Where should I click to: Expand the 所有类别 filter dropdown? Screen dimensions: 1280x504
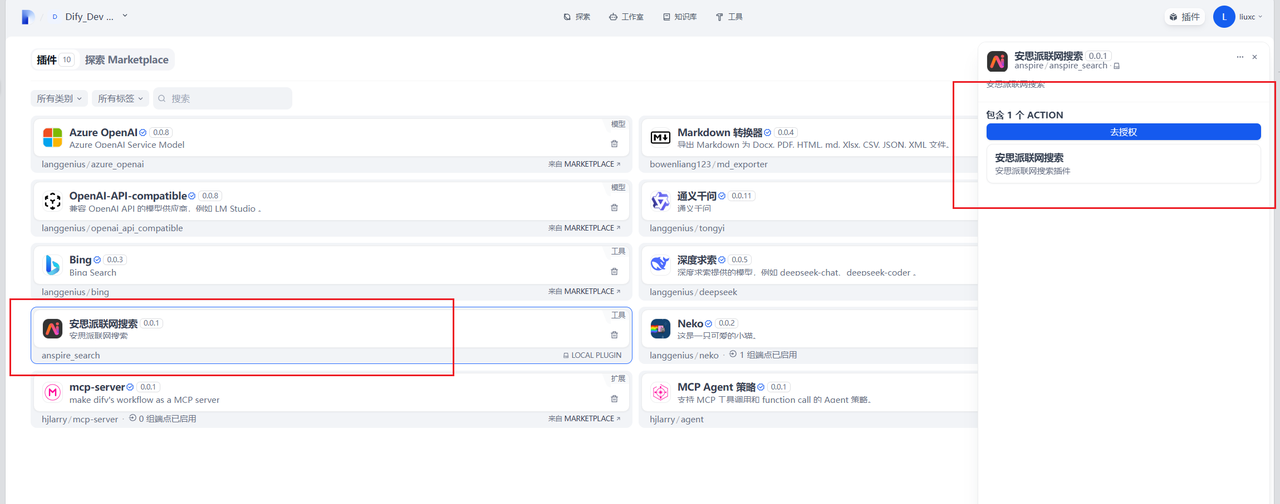click(x=59, y=99)
